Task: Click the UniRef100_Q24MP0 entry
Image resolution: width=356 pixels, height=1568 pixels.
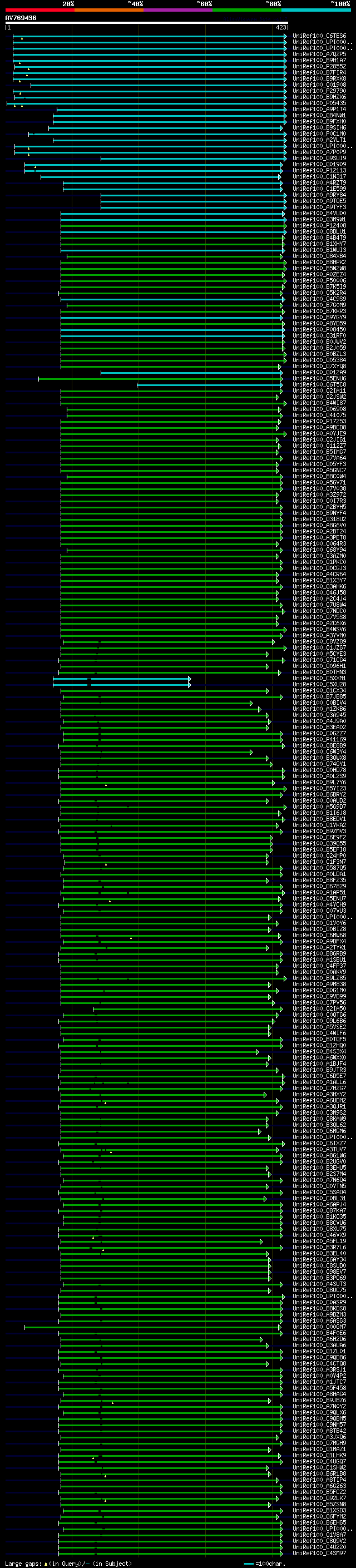Action: pyautogui.click(x=319, y=856)
